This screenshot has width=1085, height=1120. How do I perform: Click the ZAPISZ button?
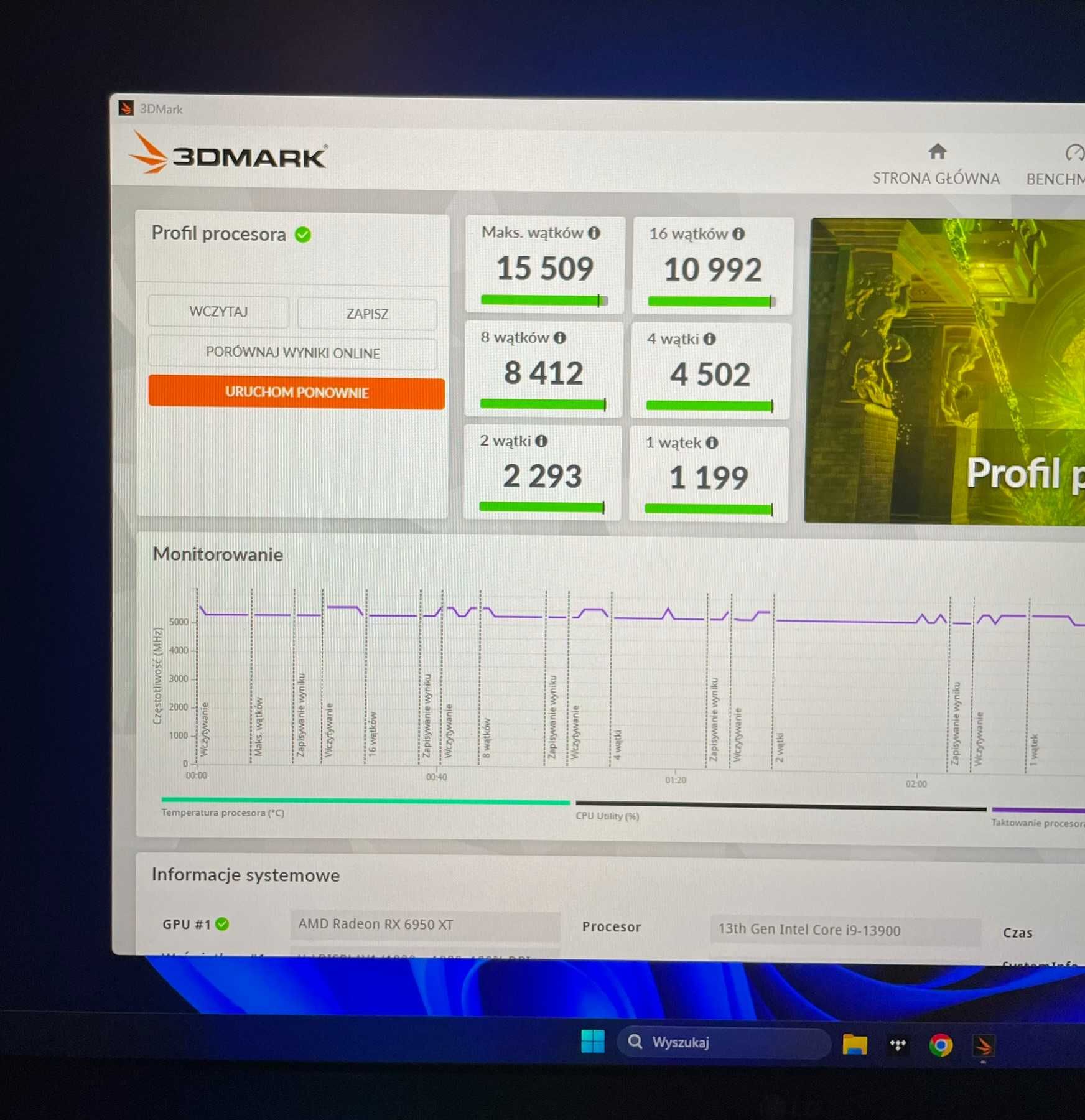pos(367,314)
